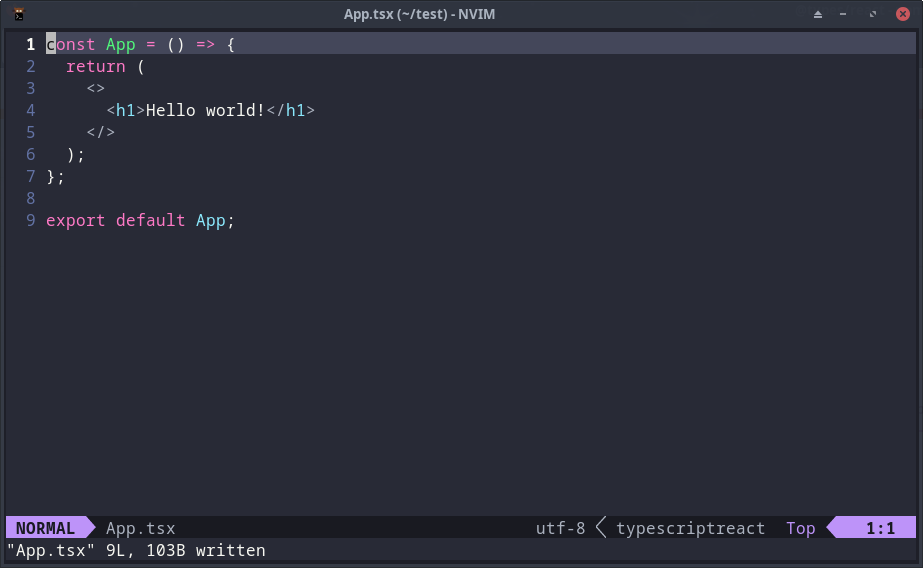The height and width of the screenshot is (568, 923).
Task: Click the arrow function => operator
Action: point(205,44)
